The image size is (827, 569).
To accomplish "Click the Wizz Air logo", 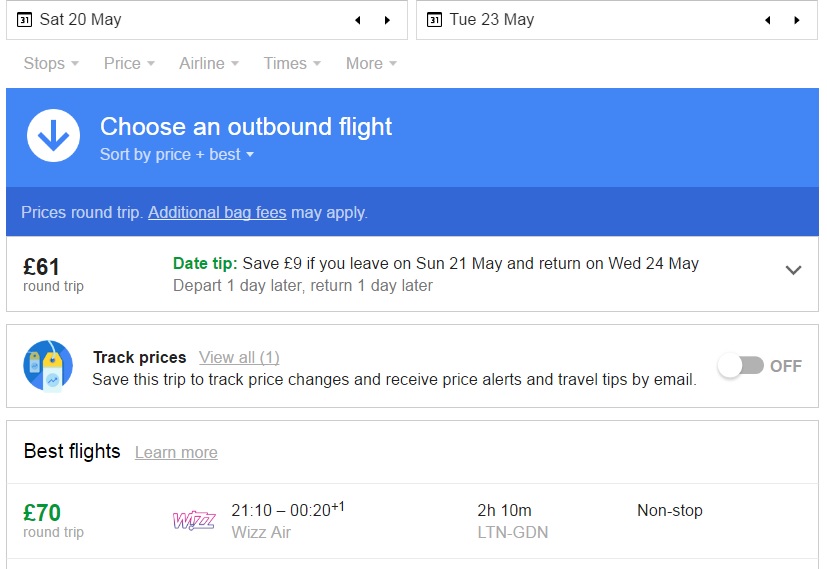I will [x=194, y=521].
